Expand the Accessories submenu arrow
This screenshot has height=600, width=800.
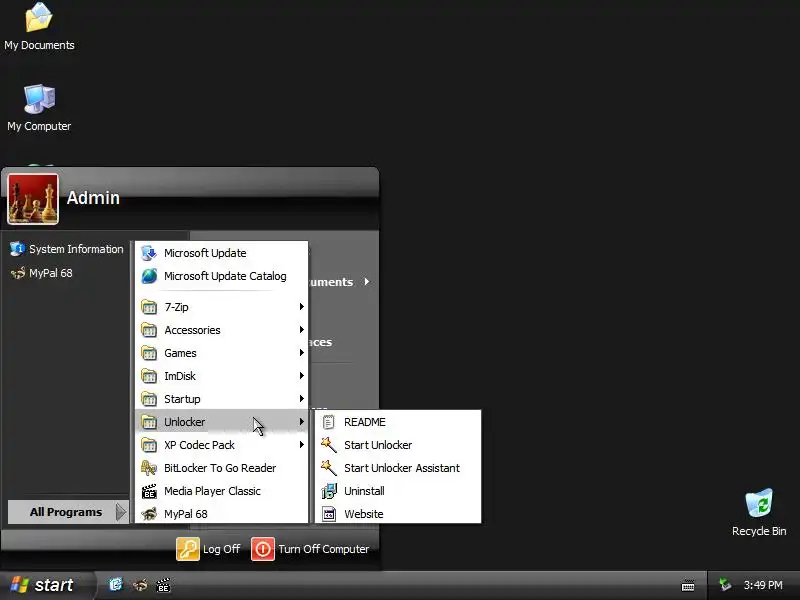point(301,330)
